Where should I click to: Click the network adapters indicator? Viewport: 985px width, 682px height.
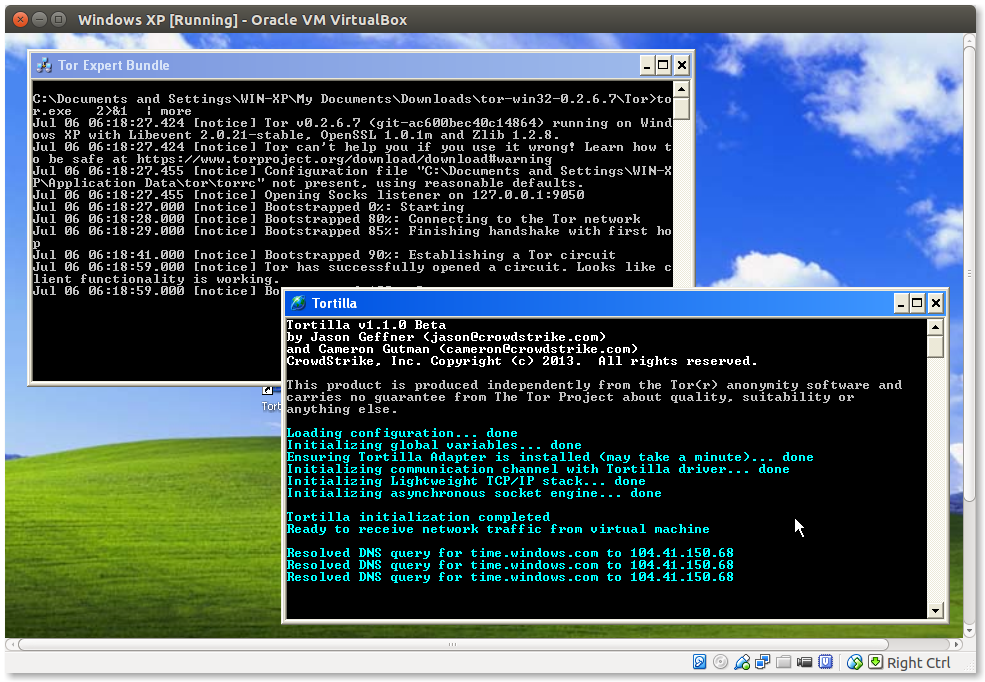pyautogui.click(x=763, y=662)
